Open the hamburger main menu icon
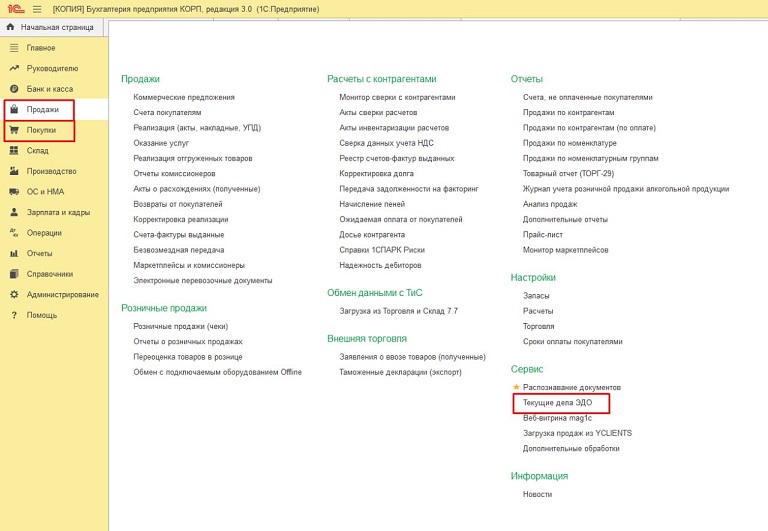 [37, 9]
